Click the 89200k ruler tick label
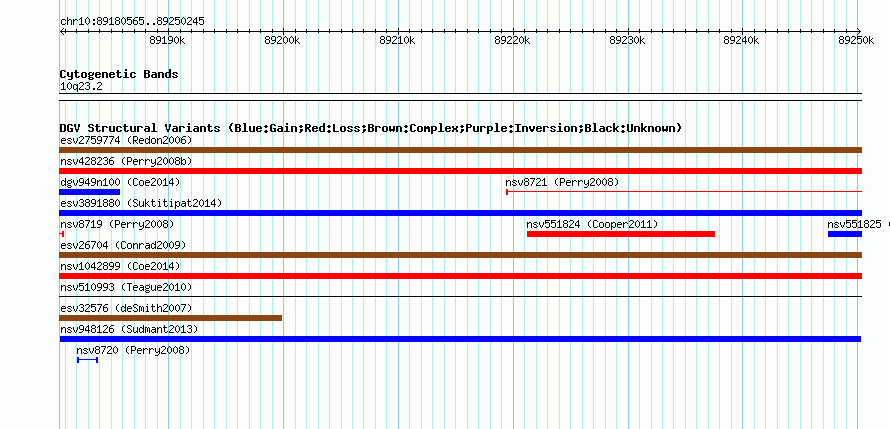The image size is (890, 429). click(x=283, y=40)
